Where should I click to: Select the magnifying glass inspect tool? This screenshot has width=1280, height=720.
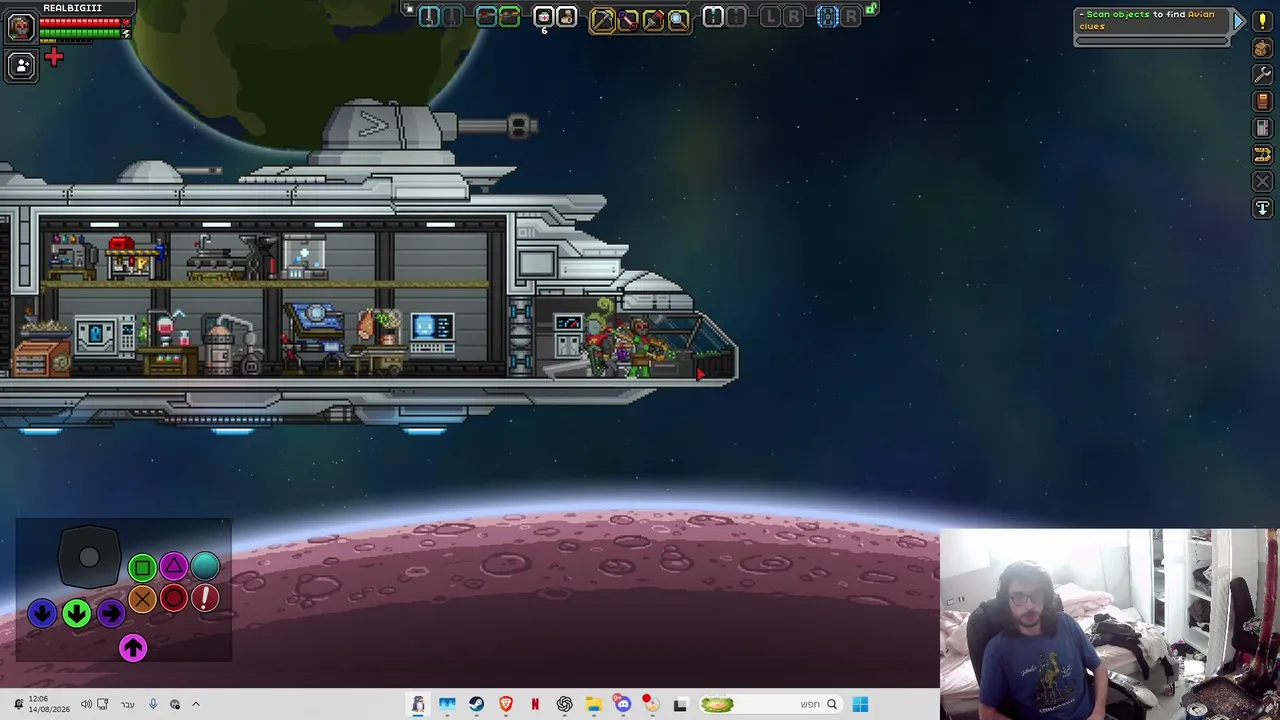click(x=678, y=19)
